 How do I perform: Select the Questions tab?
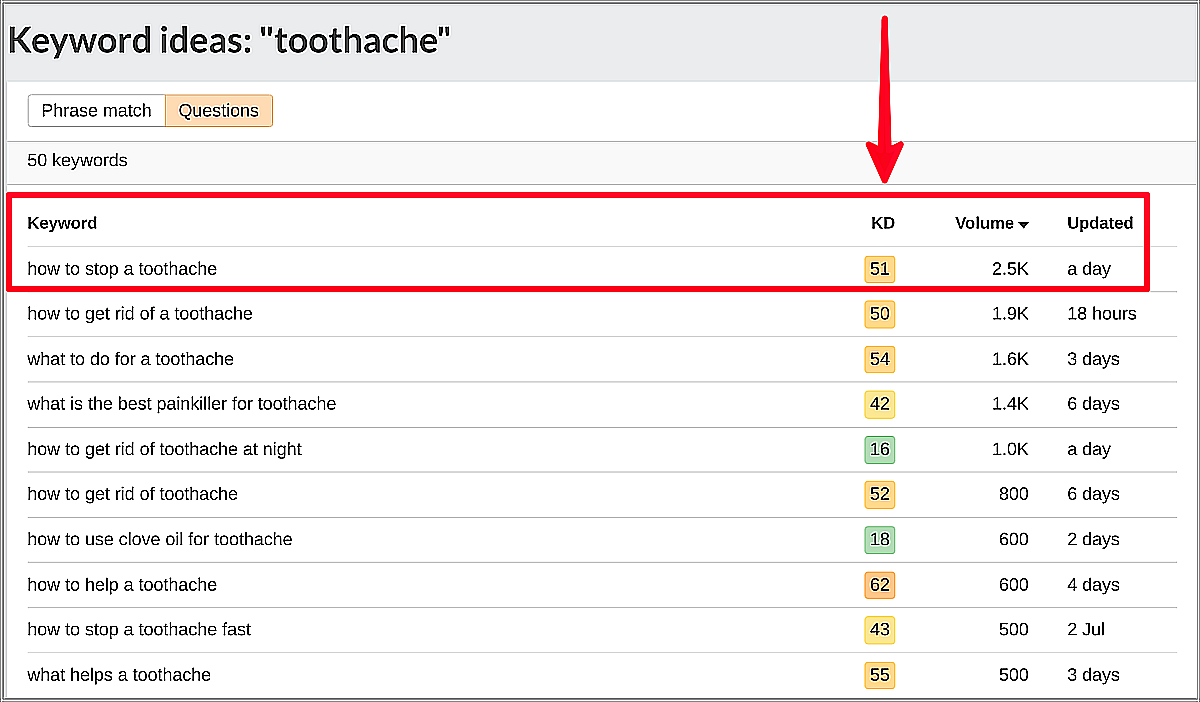click(219, 111)
